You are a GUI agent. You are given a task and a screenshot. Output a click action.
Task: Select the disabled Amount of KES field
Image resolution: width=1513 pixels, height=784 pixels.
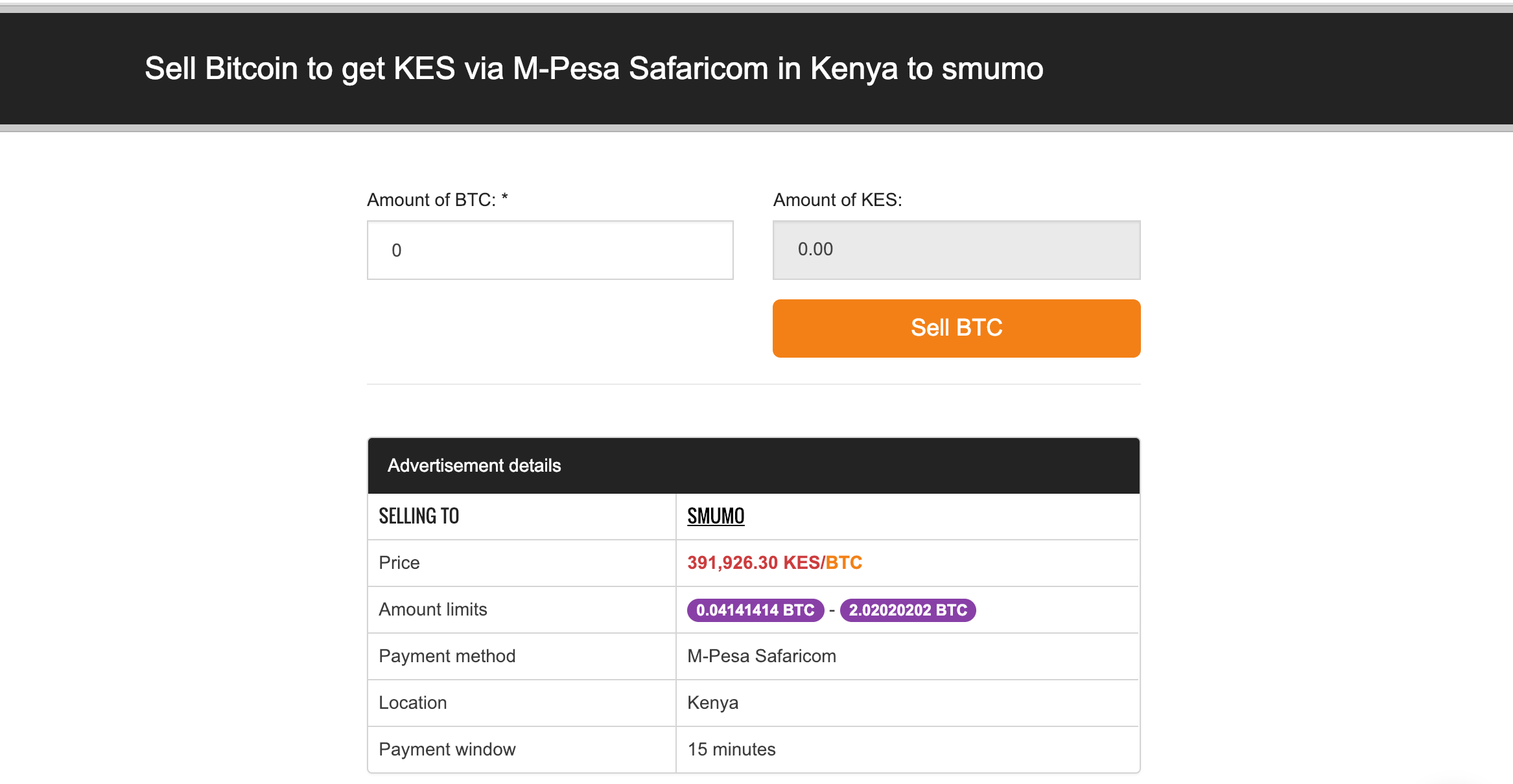pyautogui.click(x=956, y=250)
